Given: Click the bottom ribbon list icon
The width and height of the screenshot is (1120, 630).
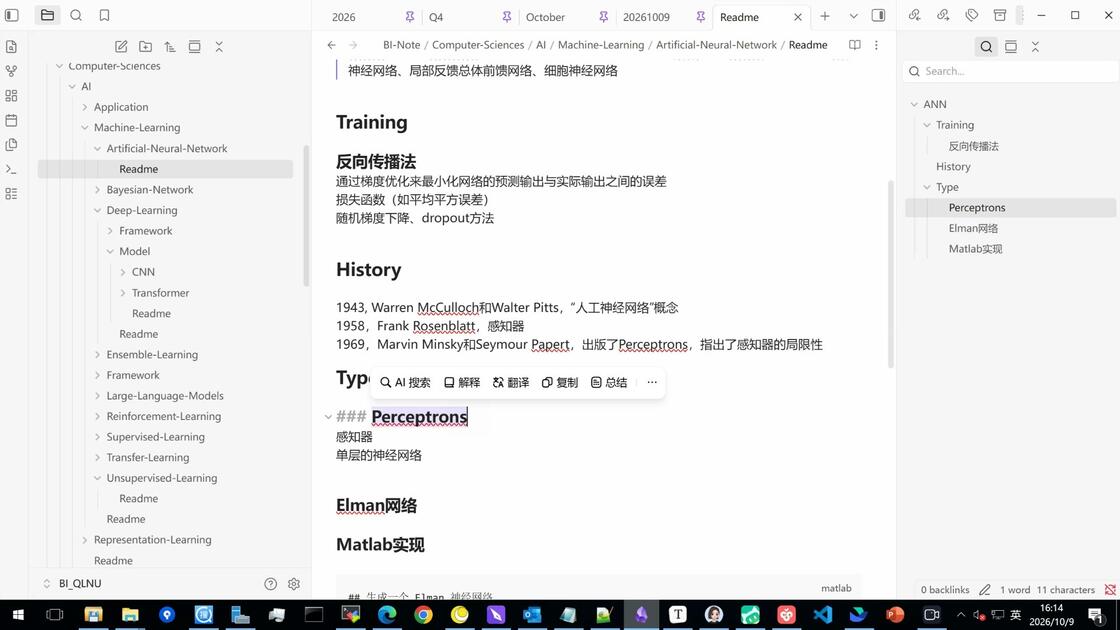Looking at the screenshot, I should coord(11,194).
